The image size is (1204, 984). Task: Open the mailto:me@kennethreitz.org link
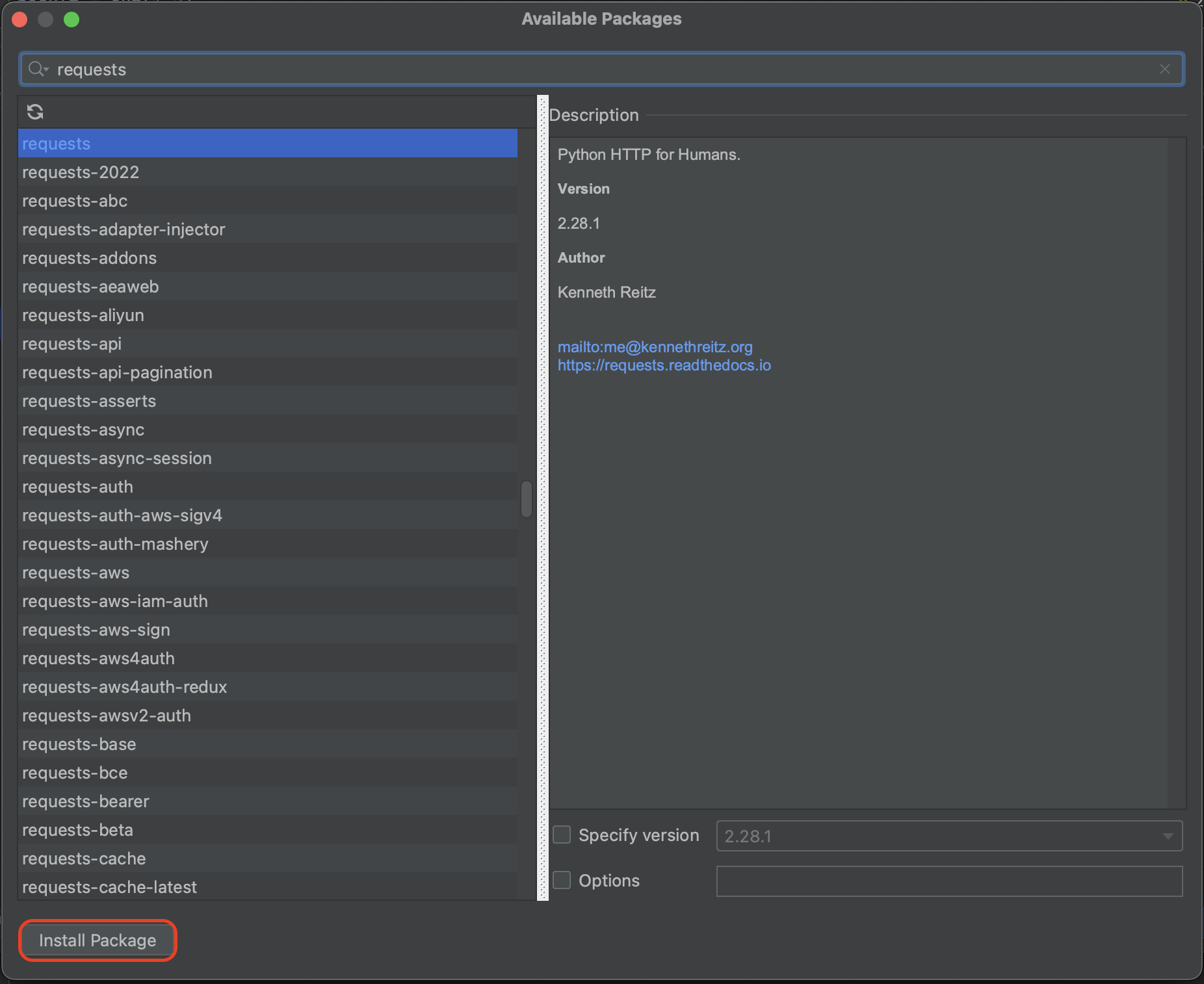[655, 347]
